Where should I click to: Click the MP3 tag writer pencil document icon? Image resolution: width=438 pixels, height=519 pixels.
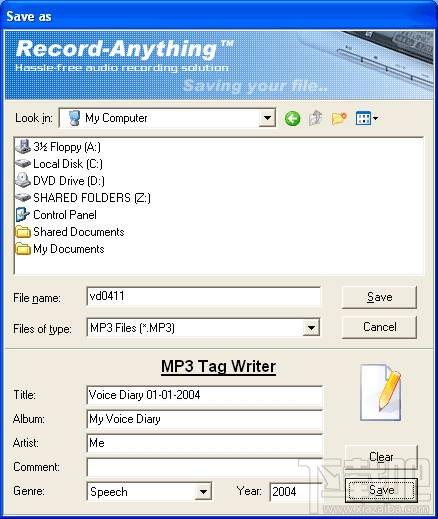click(381, 392)
